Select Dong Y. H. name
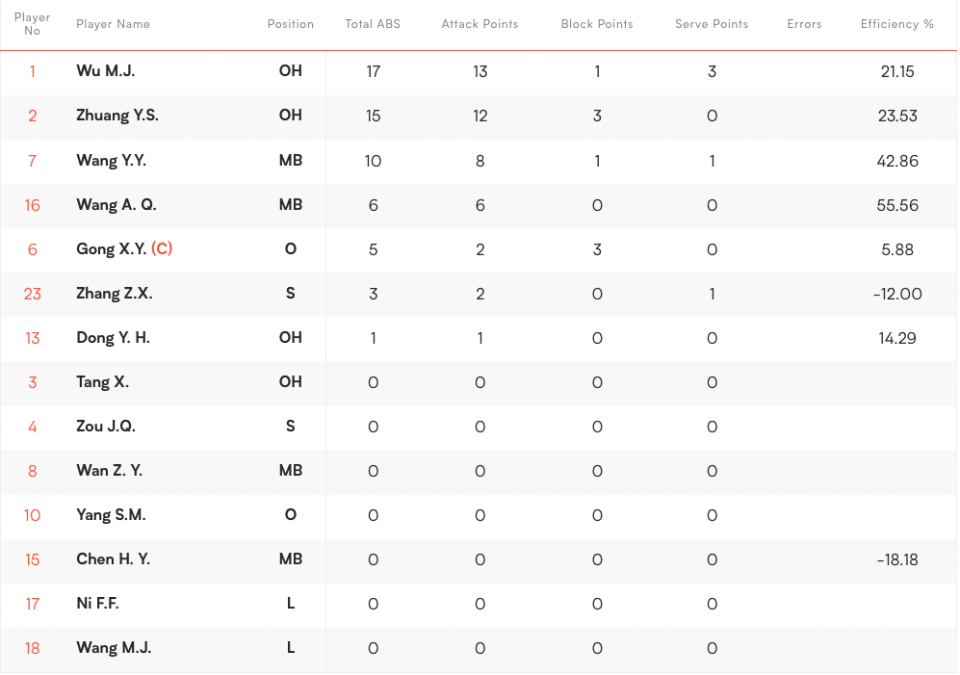The image size is (960, 675). (x=112, y=338)
